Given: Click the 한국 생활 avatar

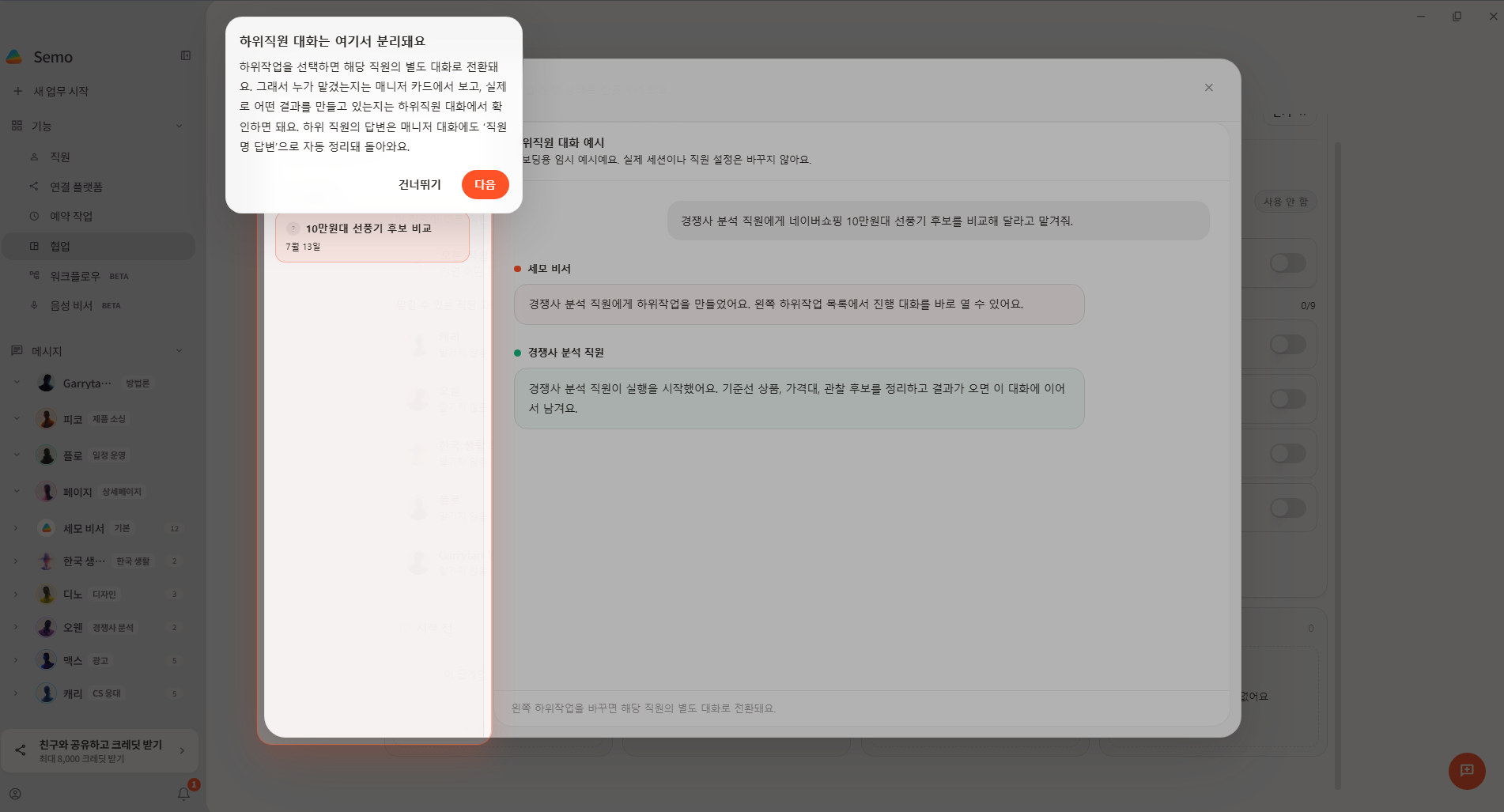Looking at the screenshot, I should pos(47,561).
